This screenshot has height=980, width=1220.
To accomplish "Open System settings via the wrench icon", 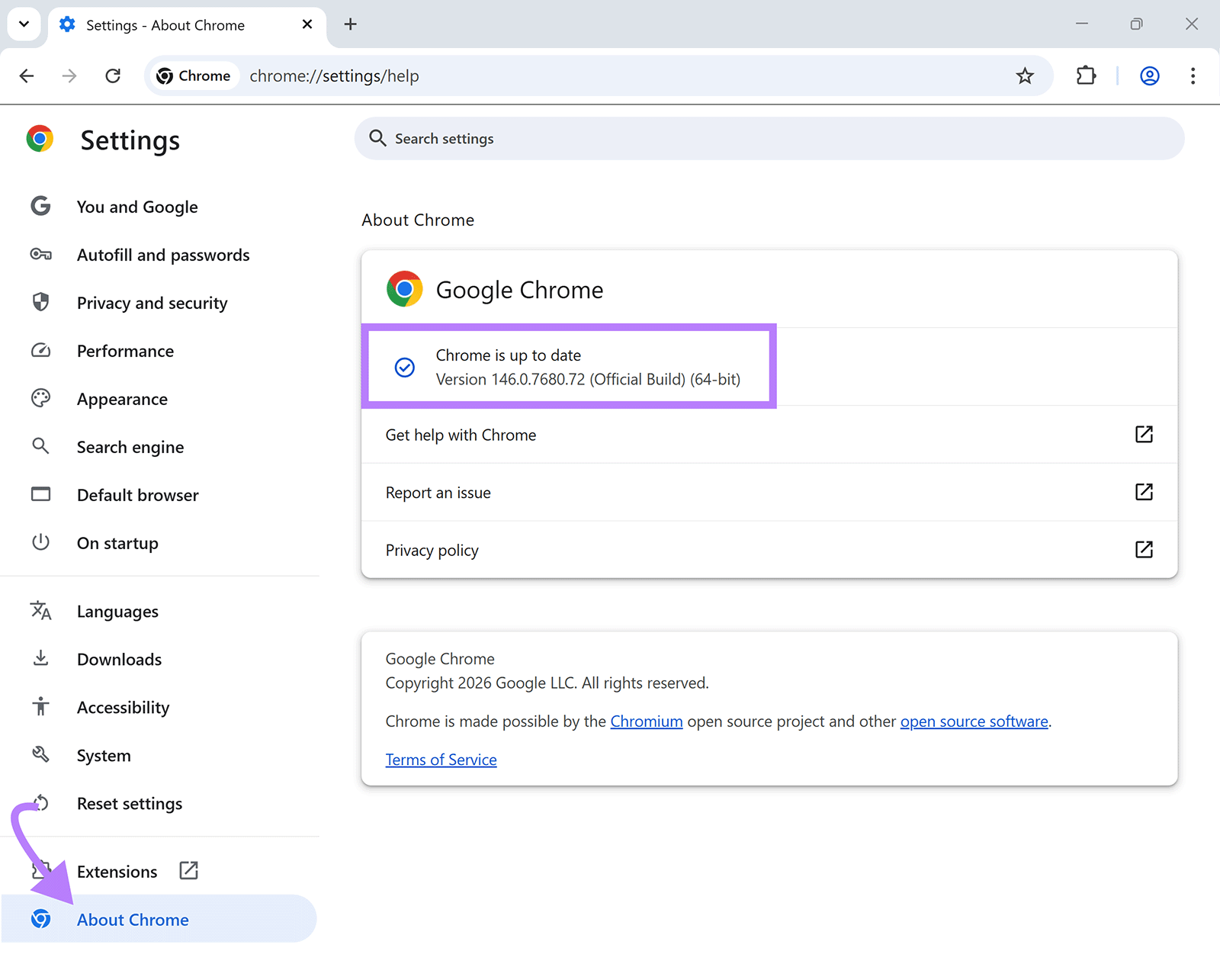I will point(40,754).
